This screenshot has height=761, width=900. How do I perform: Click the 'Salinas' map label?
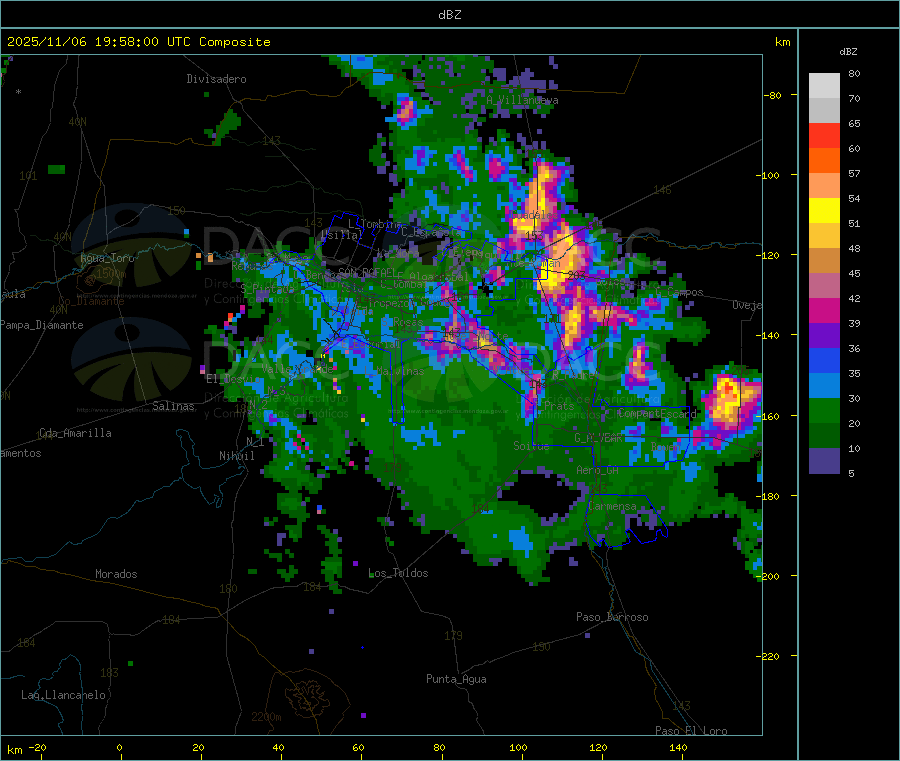click(x=173, y=406)
